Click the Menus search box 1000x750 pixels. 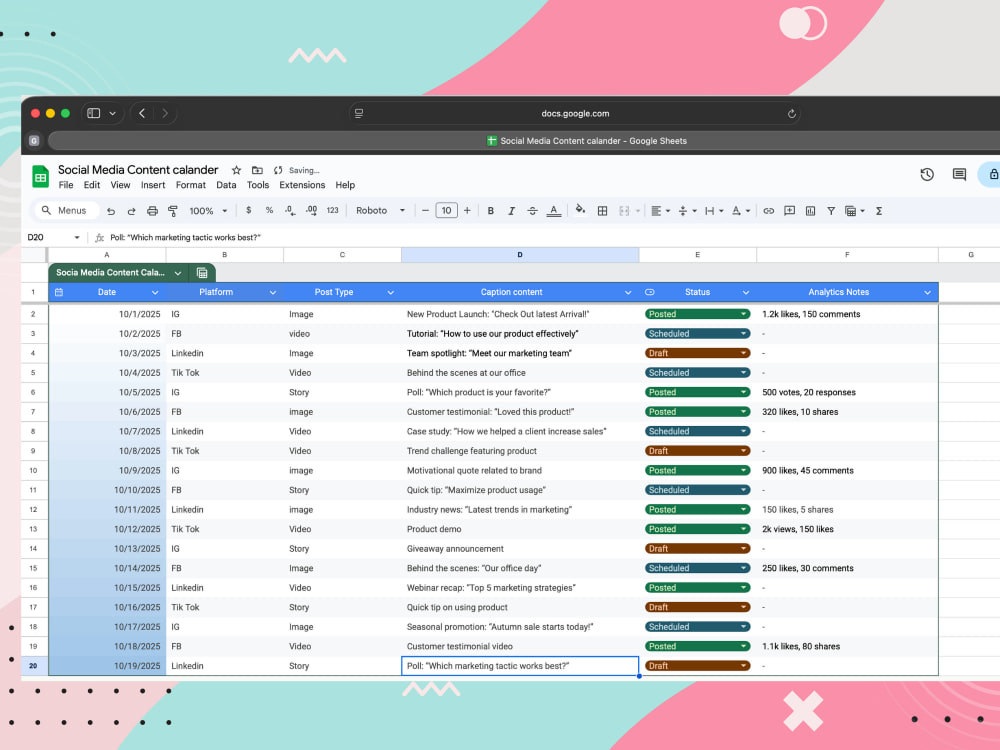tap(67, 210)
